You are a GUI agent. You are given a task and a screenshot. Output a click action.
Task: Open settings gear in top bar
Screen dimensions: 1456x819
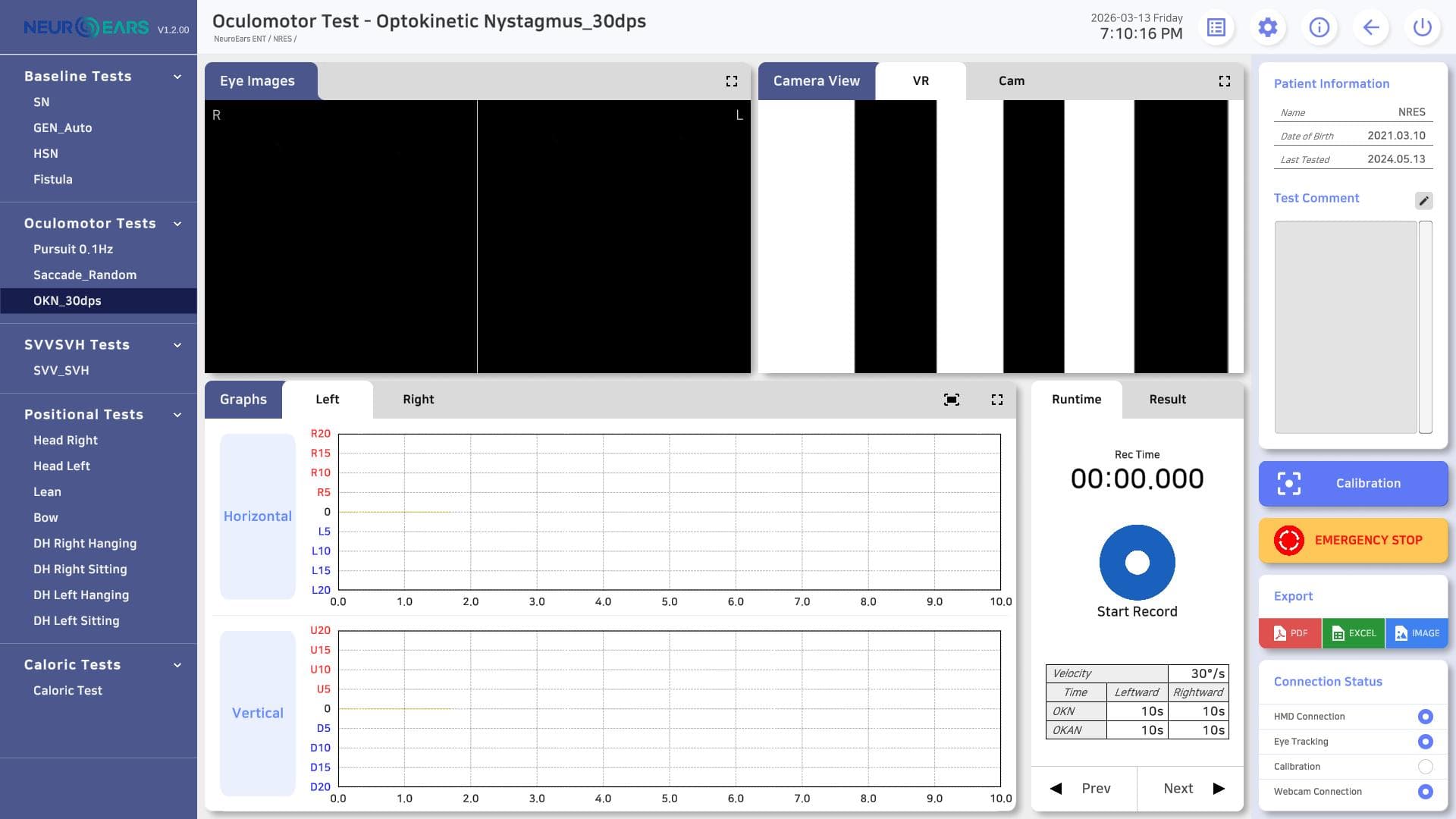tap(1268, 28)
